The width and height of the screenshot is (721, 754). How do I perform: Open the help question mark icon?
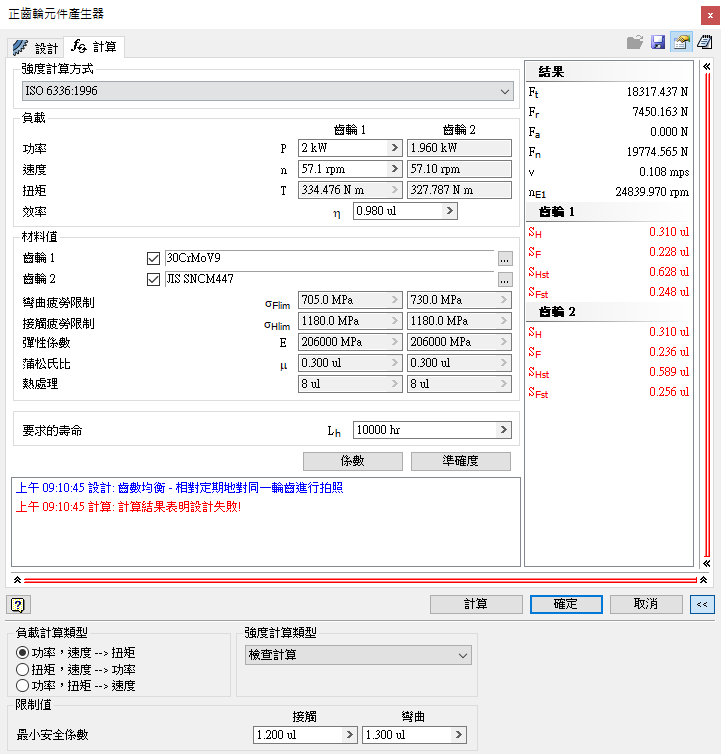pos(18,604)
